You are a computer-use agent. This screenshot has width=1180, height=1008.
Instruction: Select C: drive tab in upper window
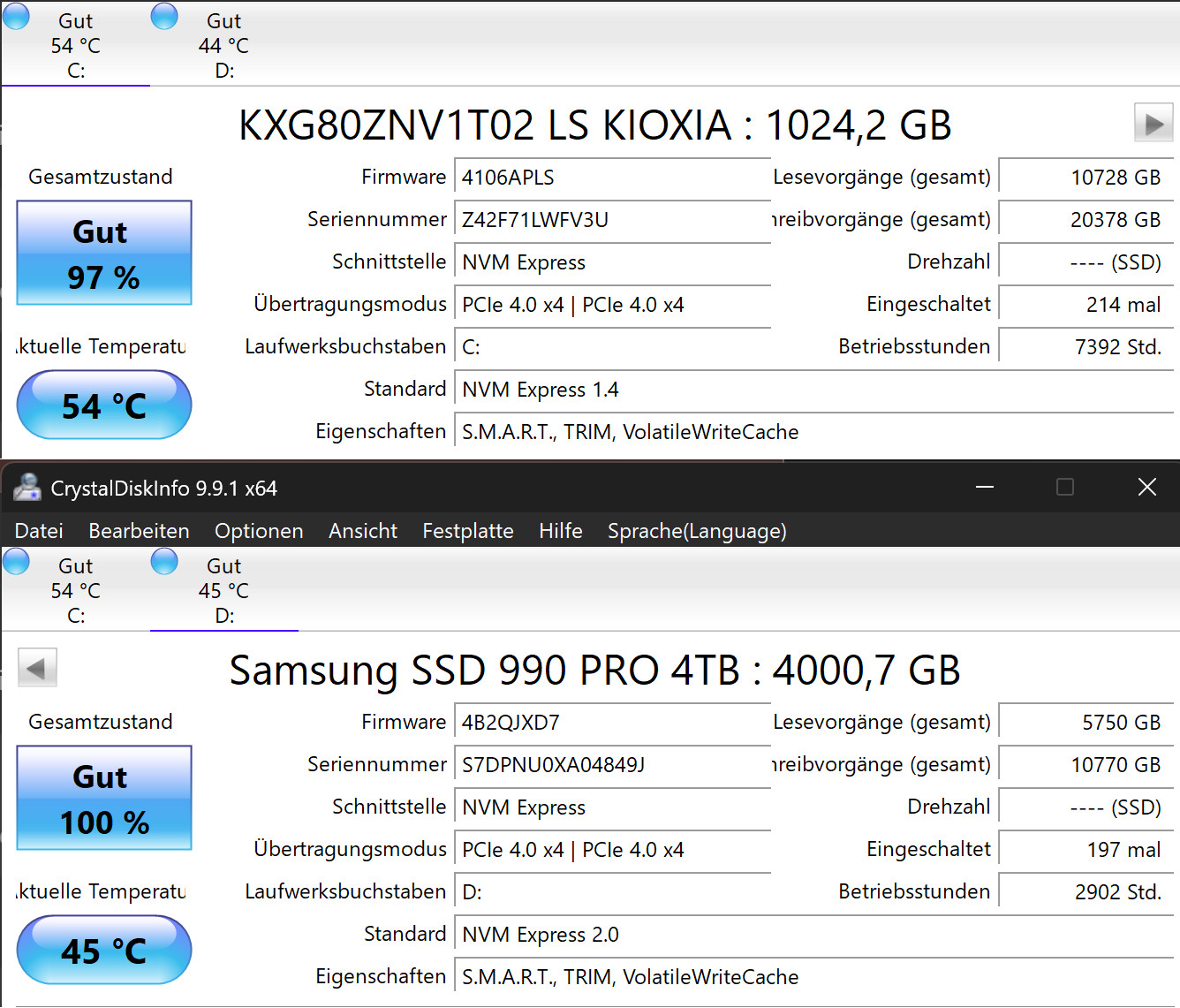pos(76,44)
